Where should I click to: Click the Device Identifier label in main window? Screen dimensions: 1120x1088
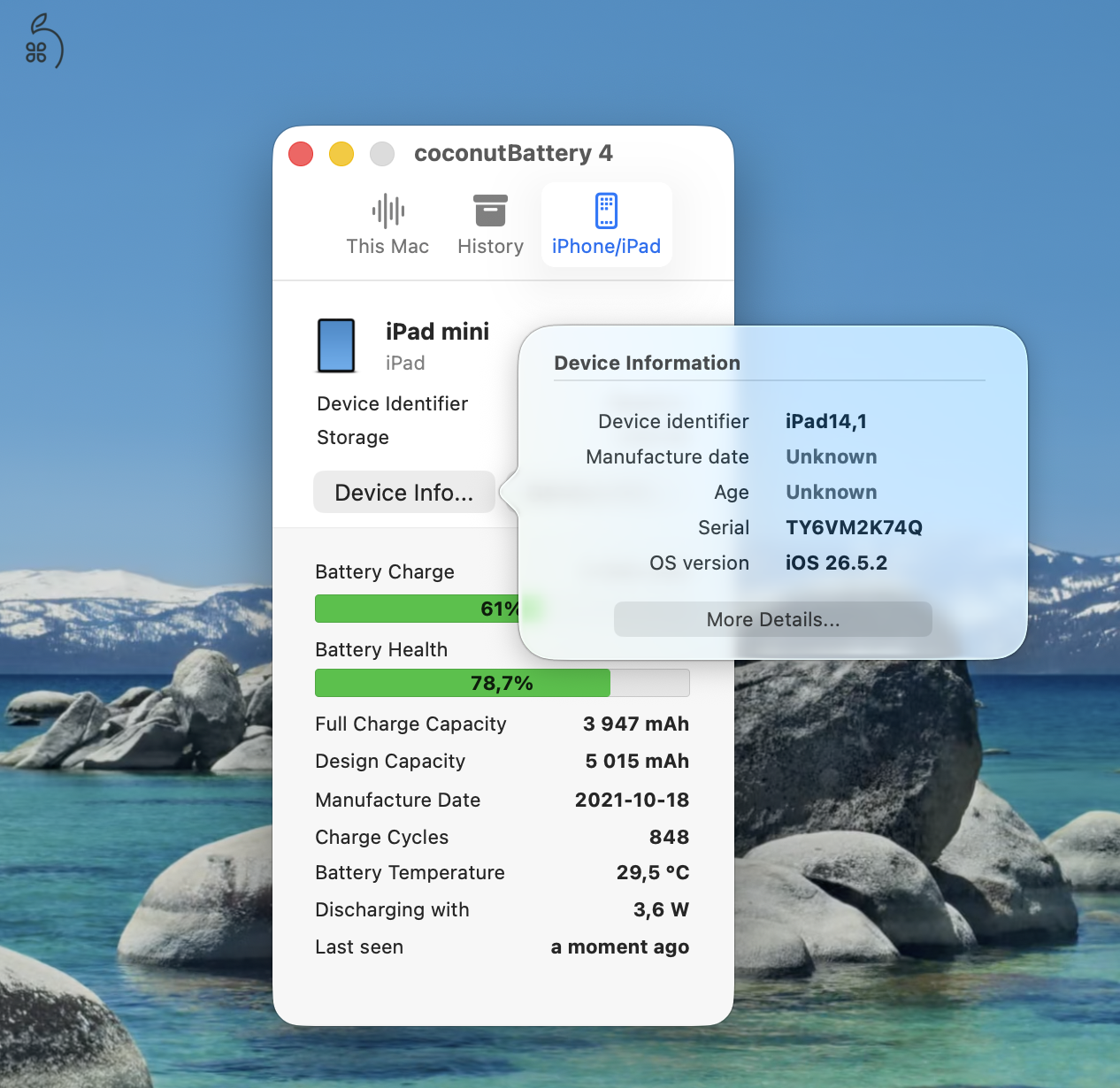click(393, 403)
